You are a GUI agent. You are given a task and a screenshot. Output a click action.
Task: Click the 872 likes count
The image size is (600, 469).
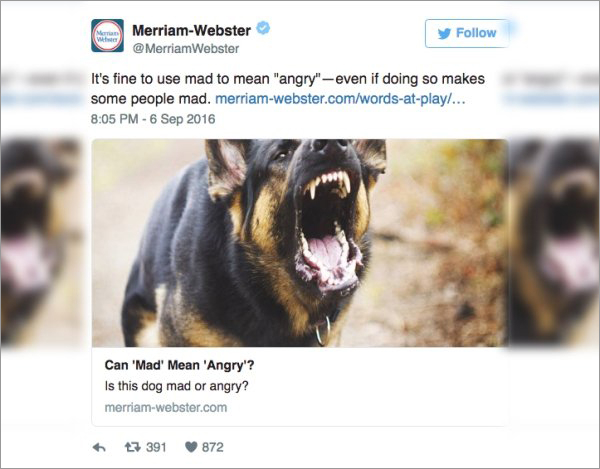coord(212,447)
